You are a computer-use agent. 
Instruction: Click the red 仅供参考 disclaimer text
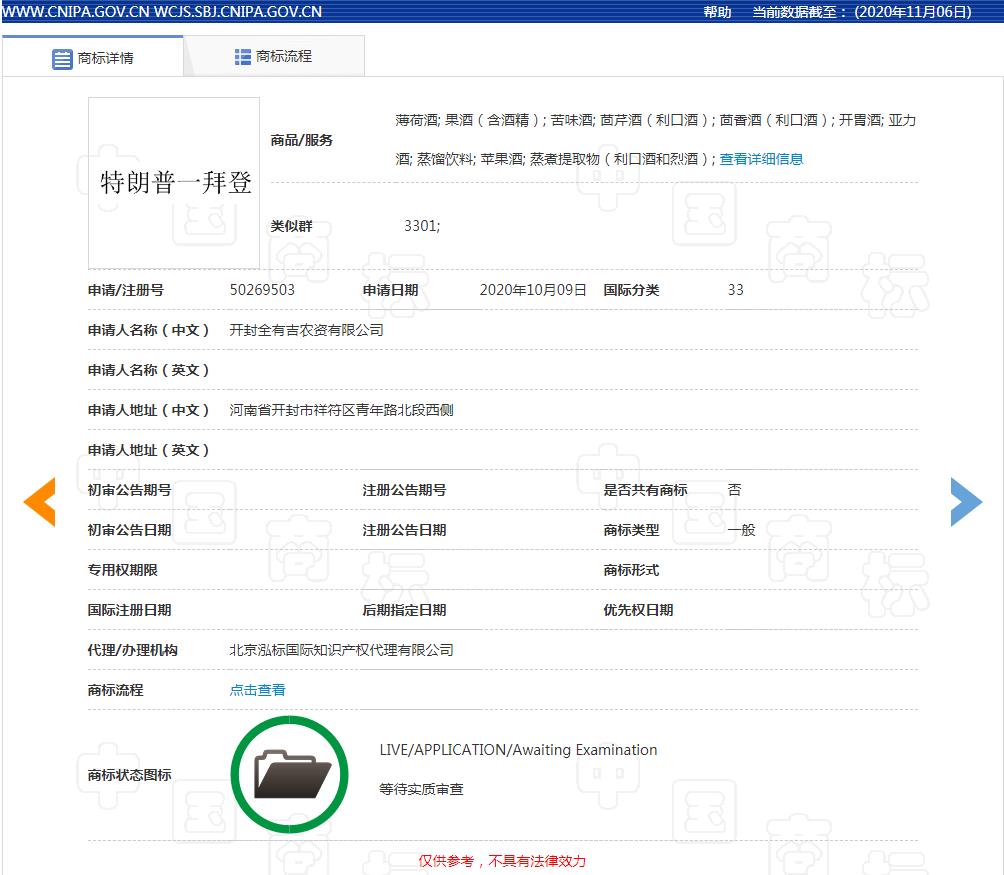point(503,861)
